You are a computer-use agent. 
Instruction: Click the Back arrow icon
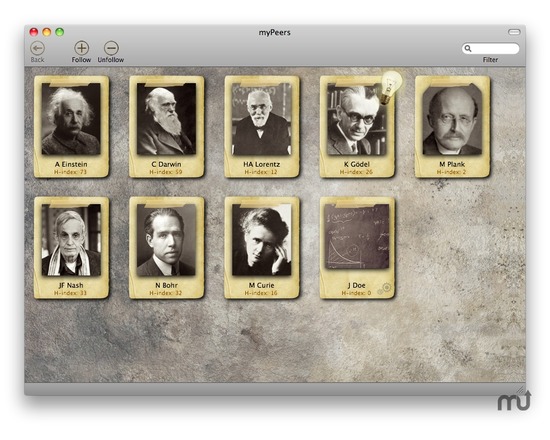37,48
